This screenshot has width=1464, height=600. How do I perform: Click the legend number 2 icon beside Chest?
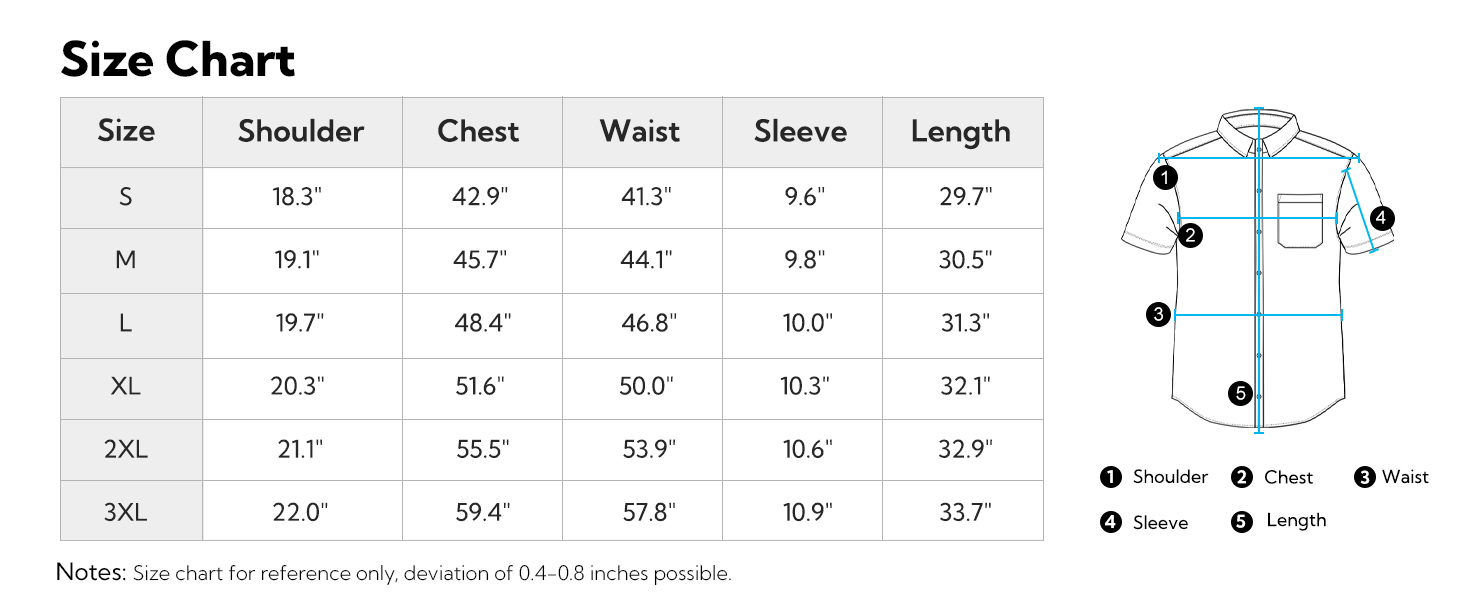[x=1242, y=477]
